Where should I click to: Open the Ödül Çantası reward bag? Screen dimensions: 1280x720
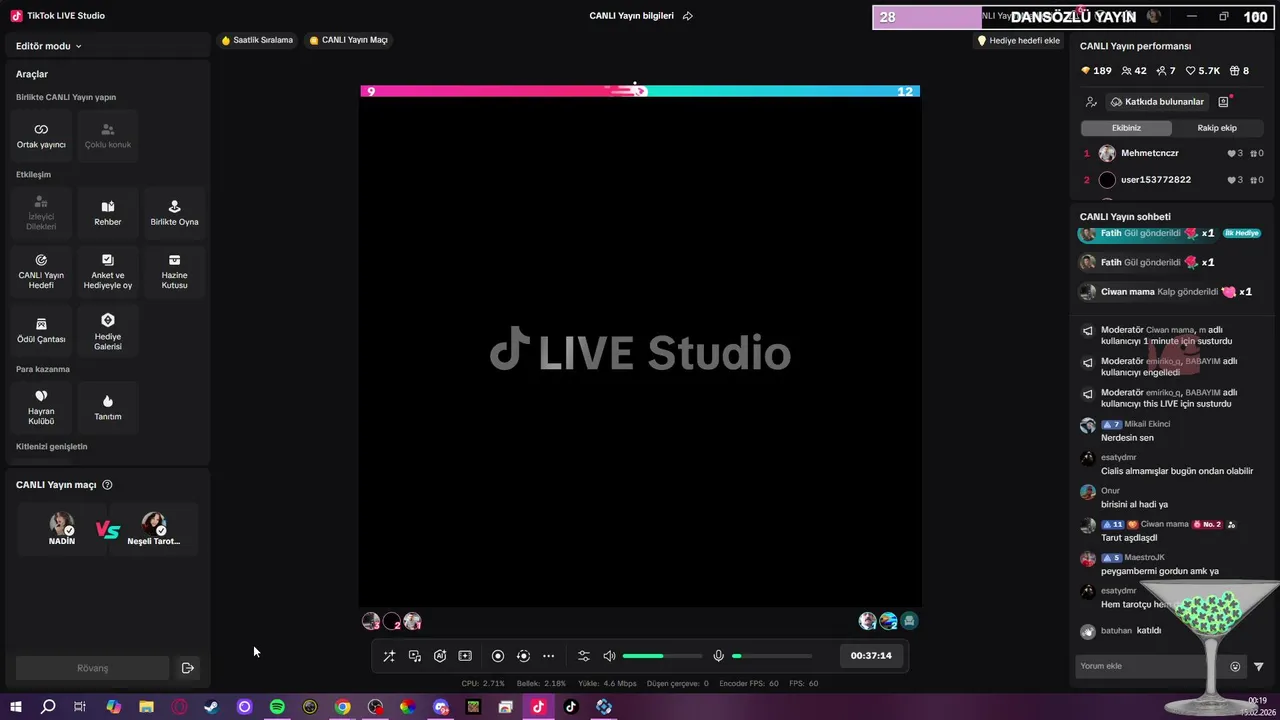point(41,331)
